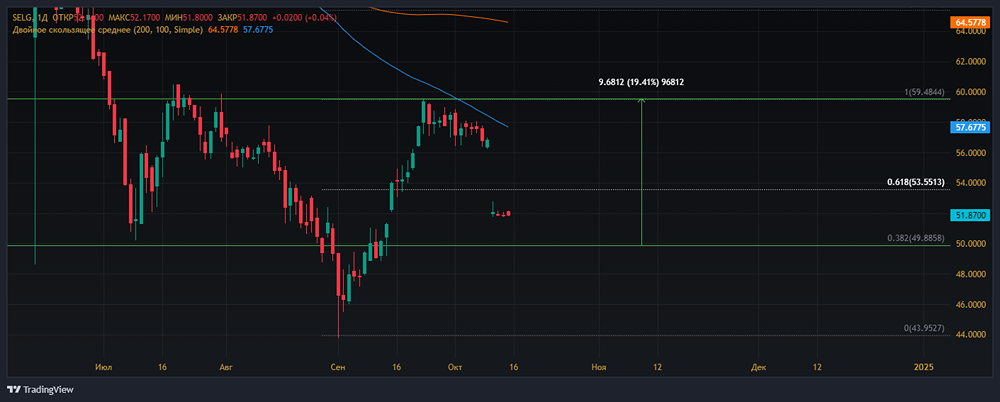
Task: Click the blue 57.6775 indicator value in the legend
Action: point(258,29)
